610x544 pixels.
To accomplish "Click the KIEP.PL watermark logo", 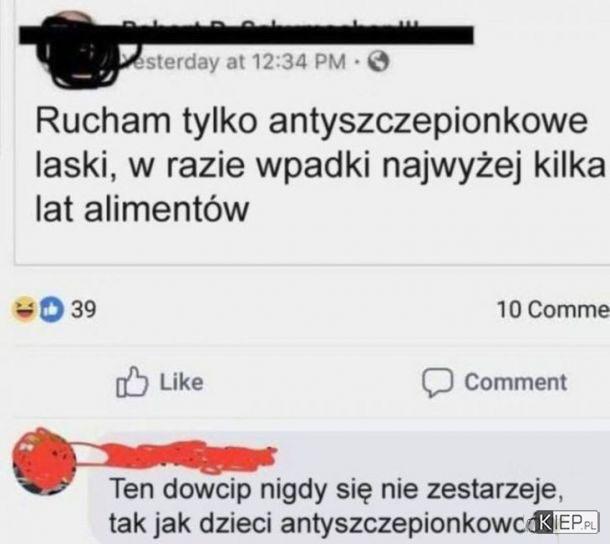I will tap(567, 521).
